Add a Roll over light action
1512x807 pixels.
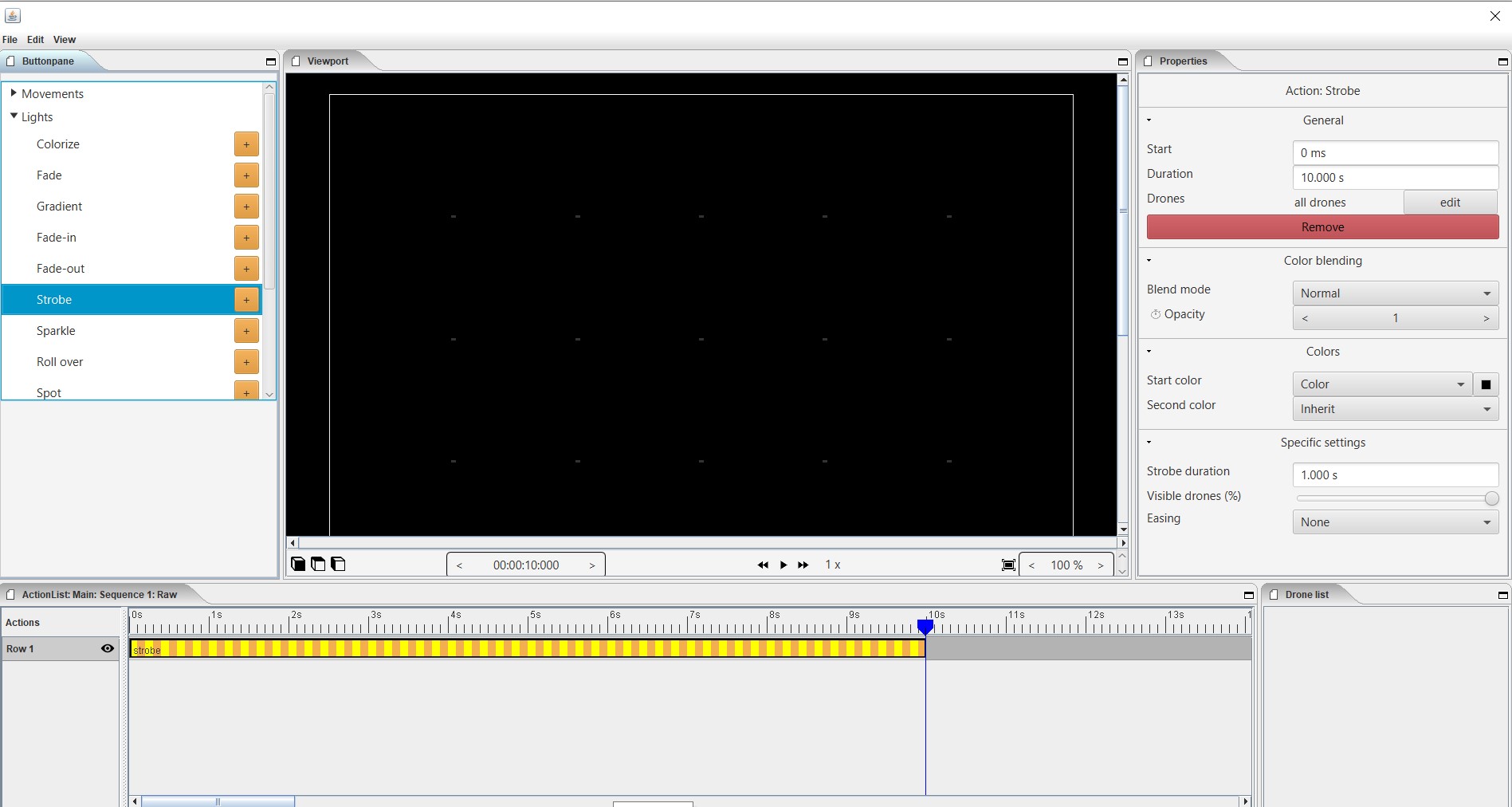click(246, 362)
